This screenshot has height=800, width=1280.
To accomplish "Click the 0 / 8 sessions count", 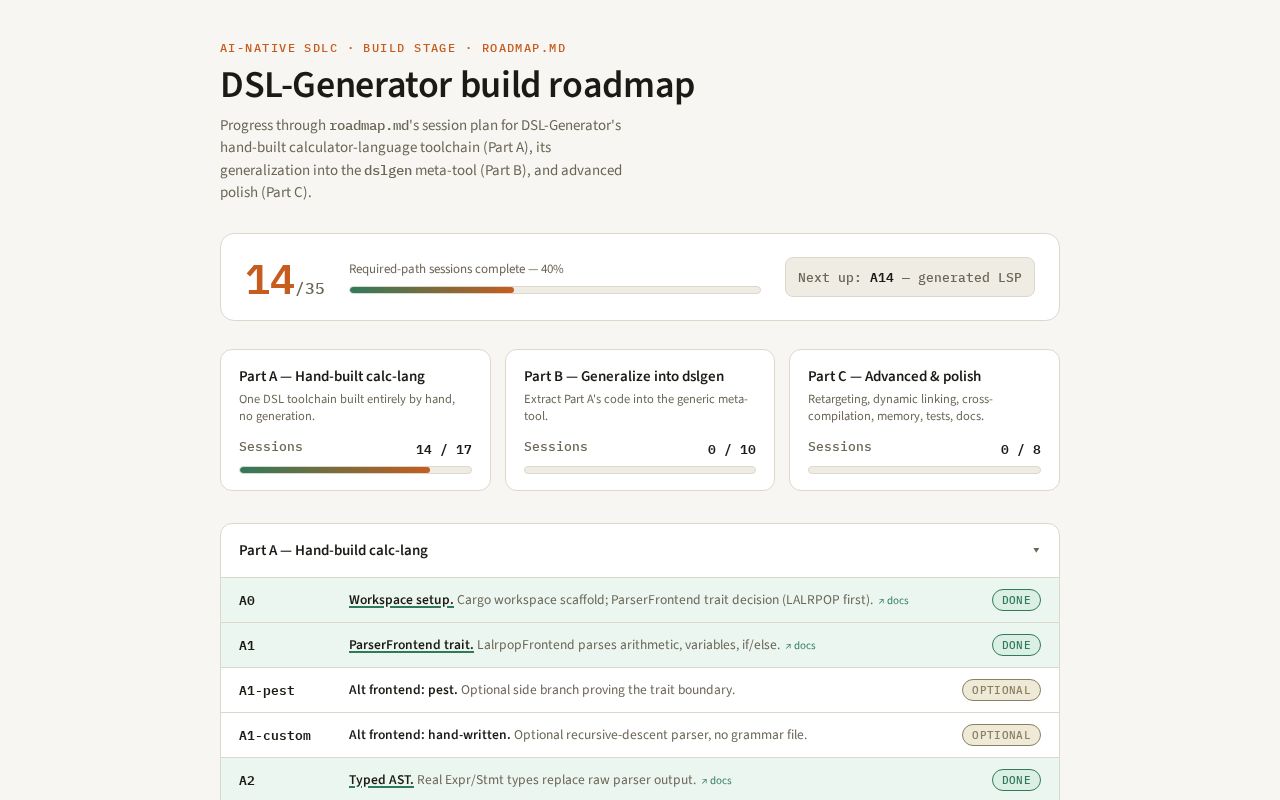I will click(x=1021, y=449).
